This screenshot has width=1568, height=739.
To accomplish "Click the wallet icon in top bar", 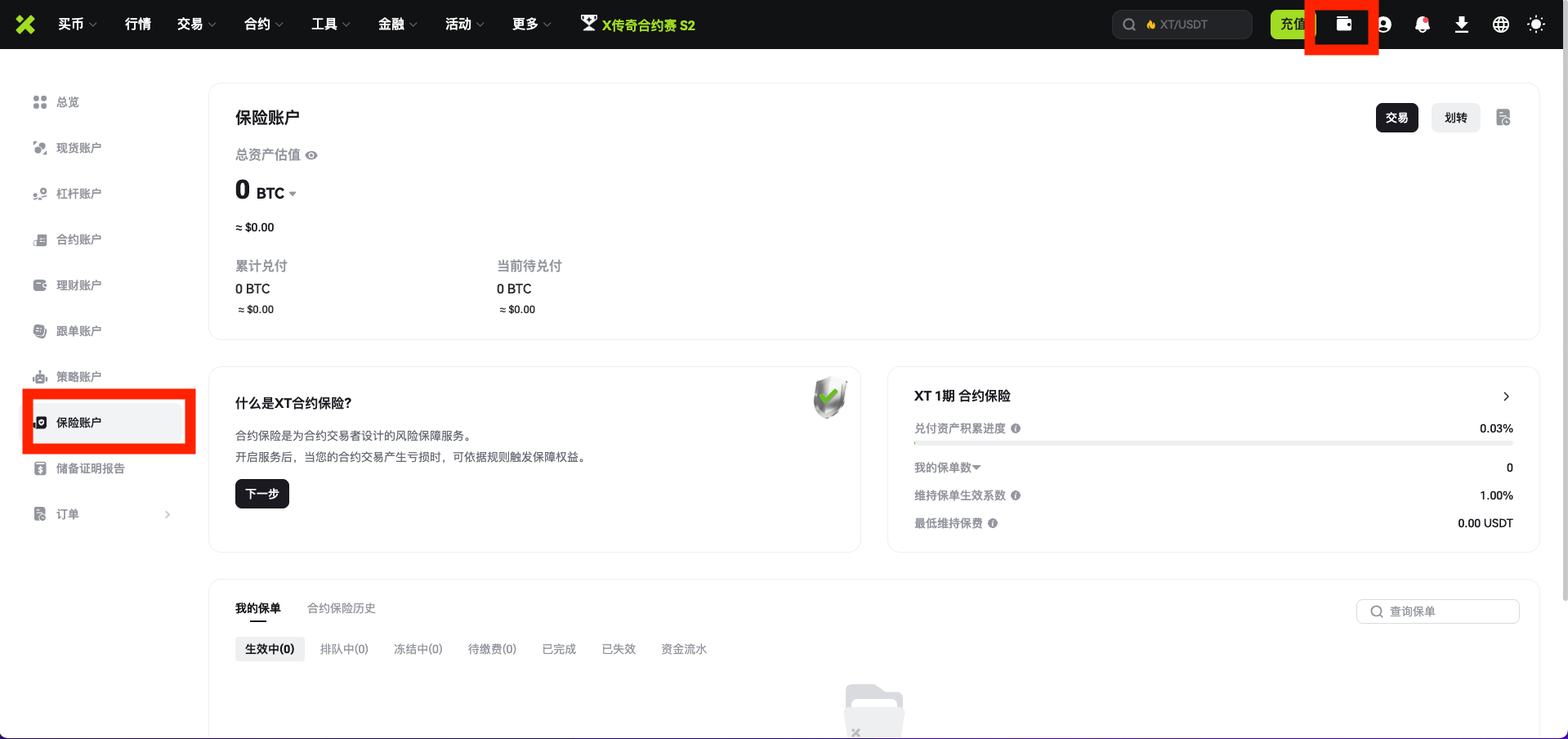I will [x=1343, y=24].
